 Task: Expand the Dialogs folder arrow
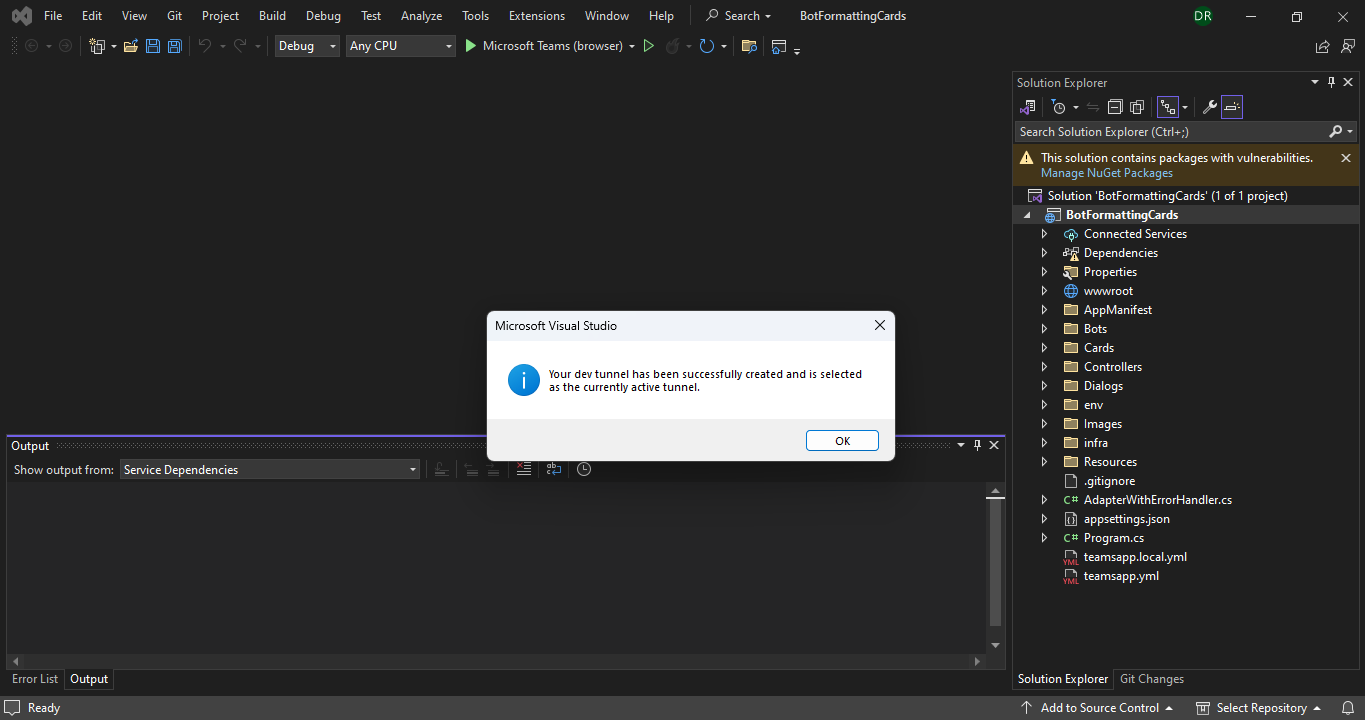click(x=1044, y=386)
